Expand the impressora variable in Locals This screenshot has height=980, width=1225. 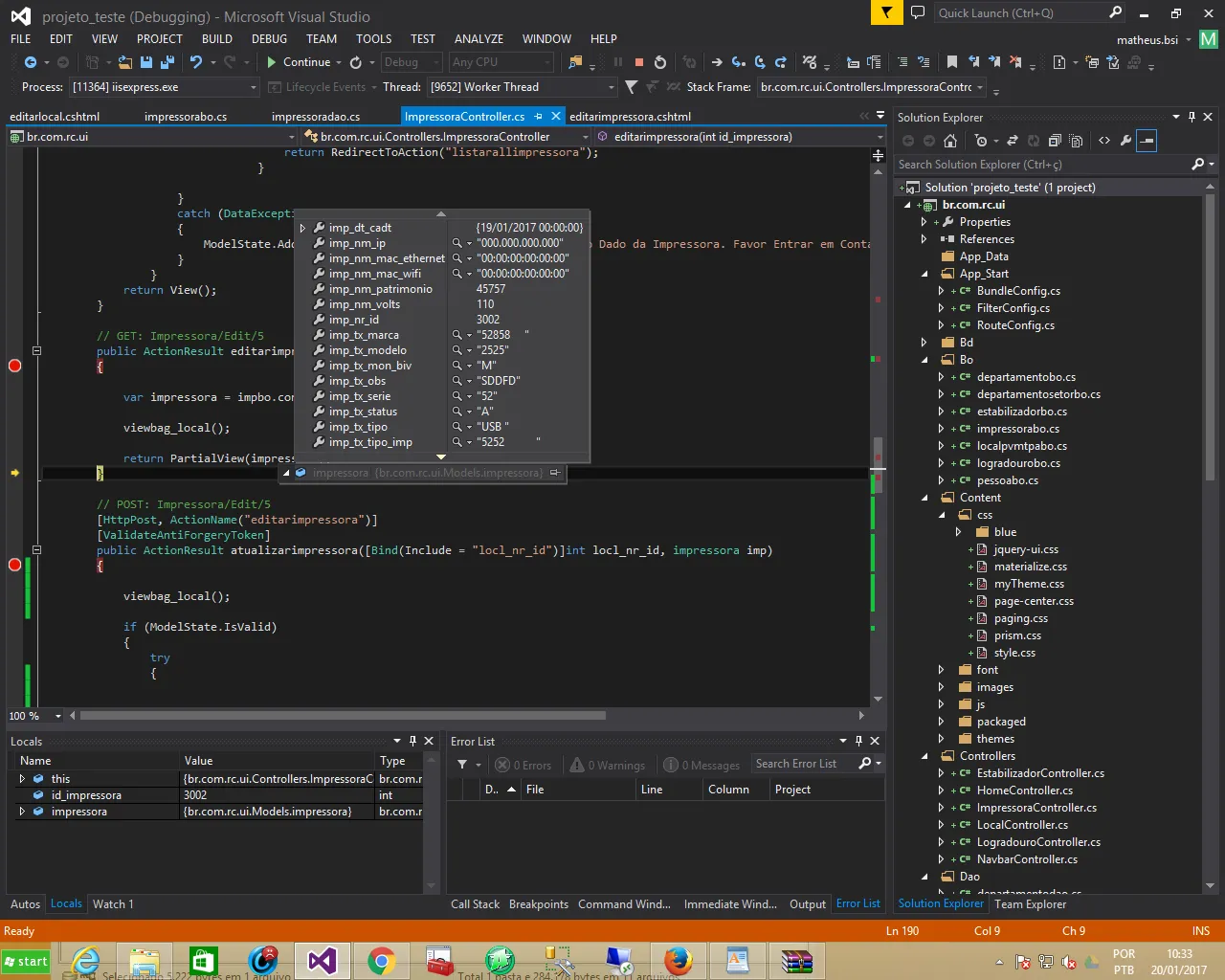[x=22, y=812]
